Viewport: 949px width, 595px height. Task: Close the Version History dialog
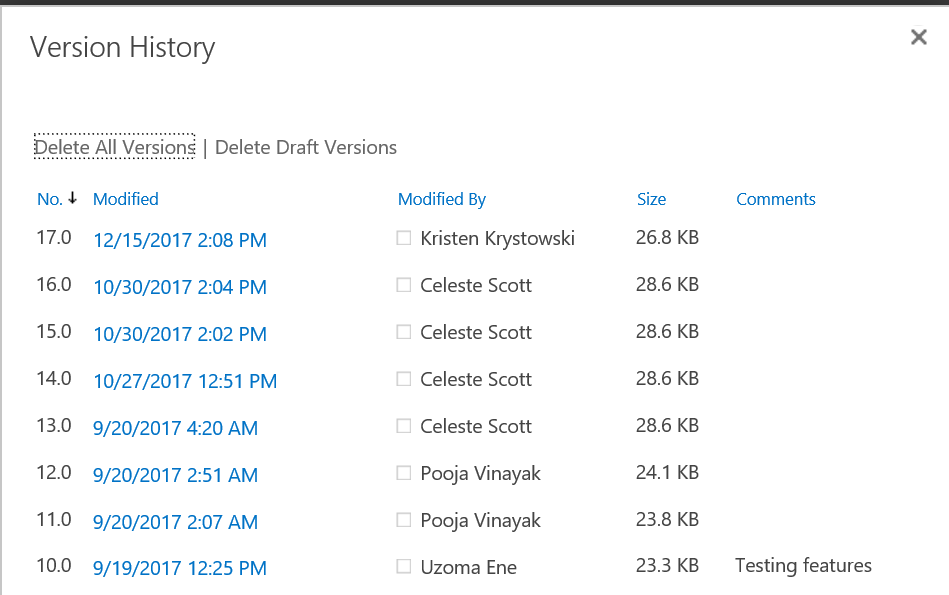(x=919, y=37)
